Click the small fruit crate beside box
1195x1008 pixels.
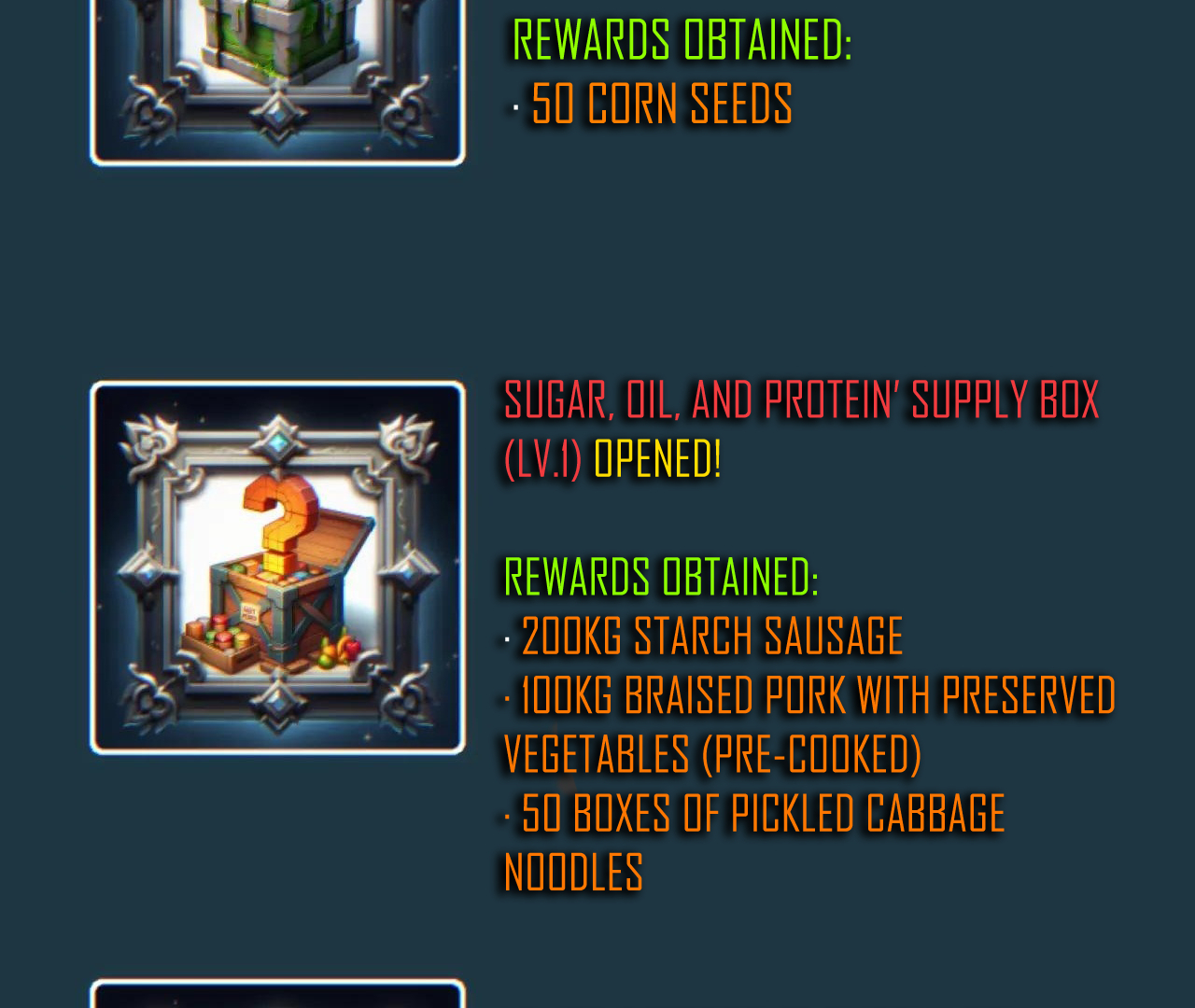(x=218, y=643)
